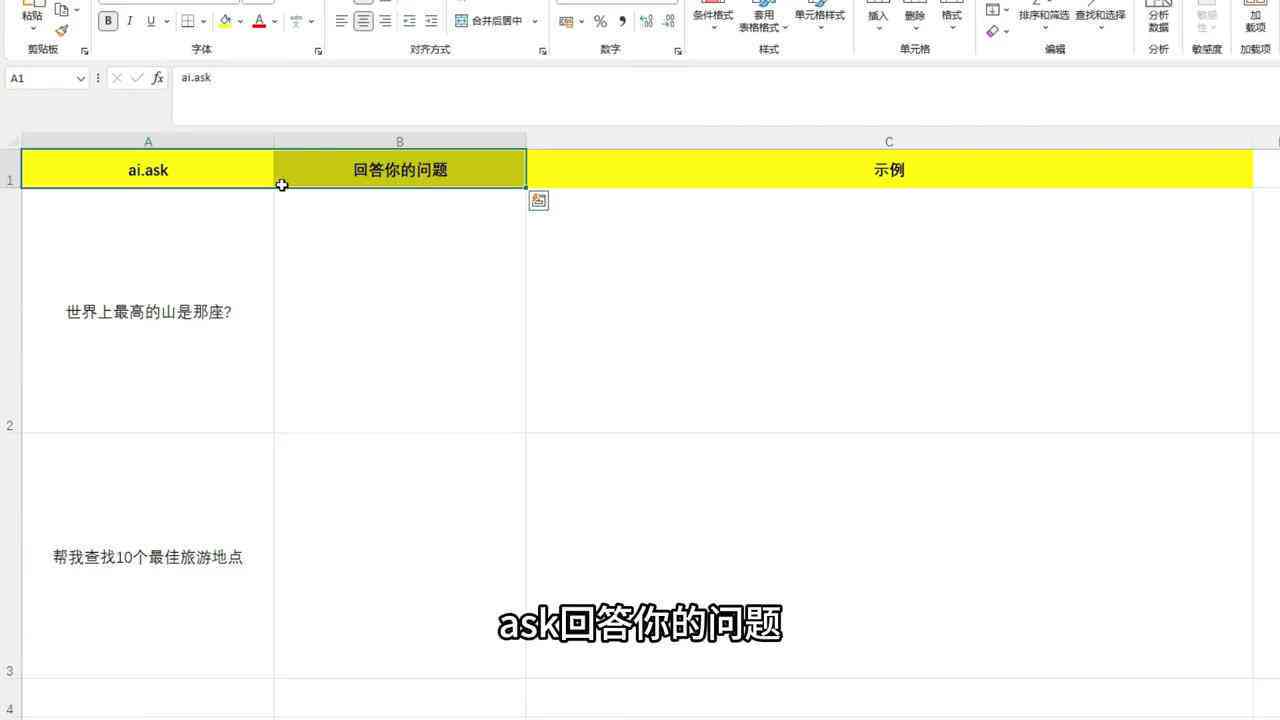Viewport: 1280px width, 720px height.
Task: Click Add-ins (加载项) button
Action: (x=1255, y=18)
